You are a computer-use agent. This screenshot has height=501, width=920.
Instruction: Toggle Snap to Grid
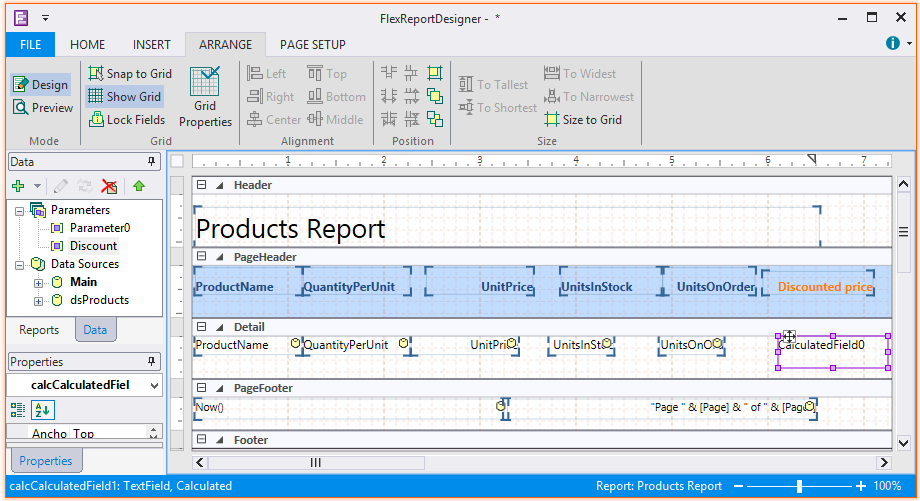[x=129, y=74]
